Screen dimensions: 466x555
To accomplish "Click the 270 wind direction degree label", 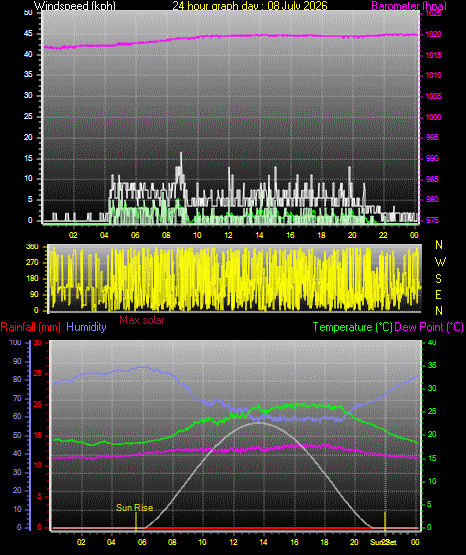I will 32,263.
